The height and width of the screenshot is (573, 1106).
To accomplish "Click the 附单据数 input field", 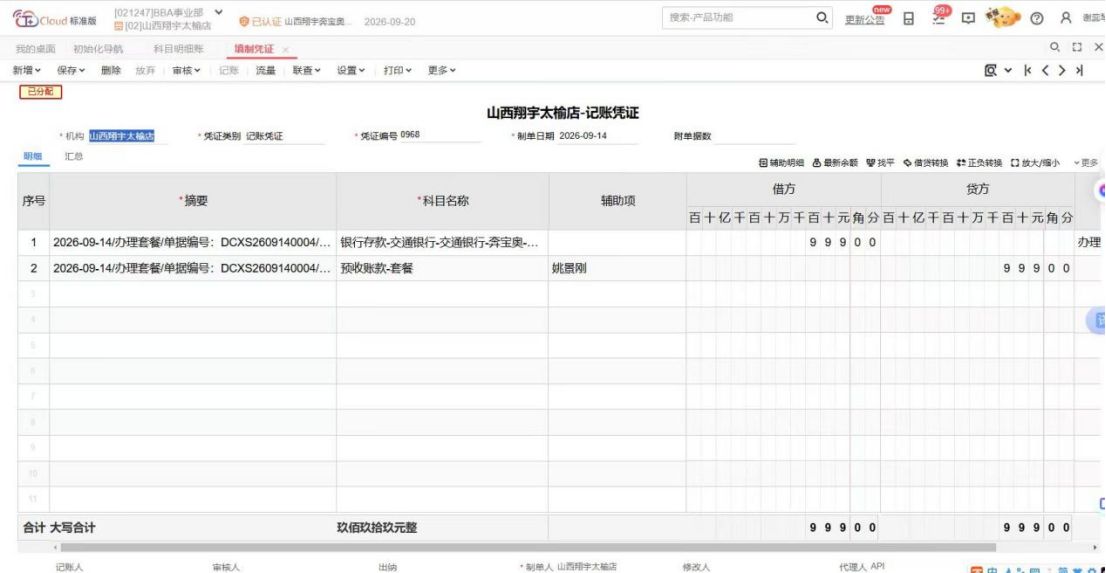I will (753, 135).
